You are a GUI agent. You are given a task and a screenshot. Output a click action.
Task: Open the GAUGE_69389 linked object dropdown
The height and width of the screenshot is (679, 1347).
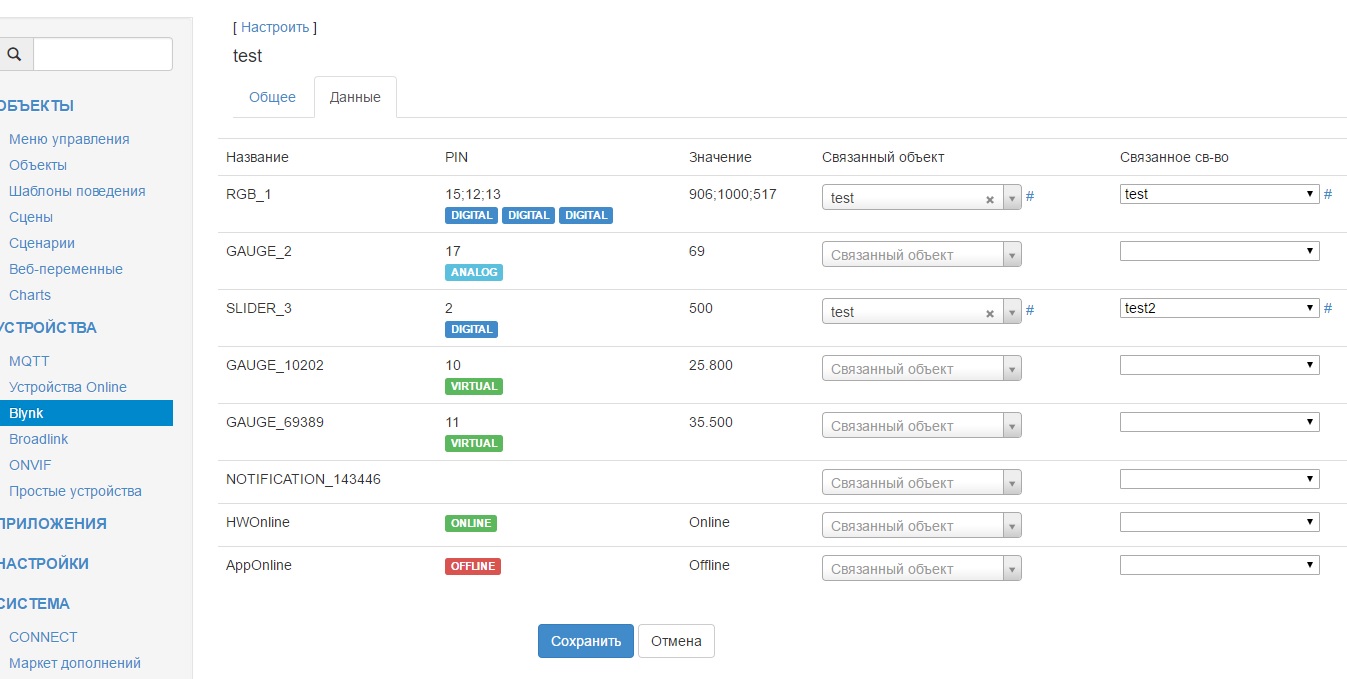point(922,426)
